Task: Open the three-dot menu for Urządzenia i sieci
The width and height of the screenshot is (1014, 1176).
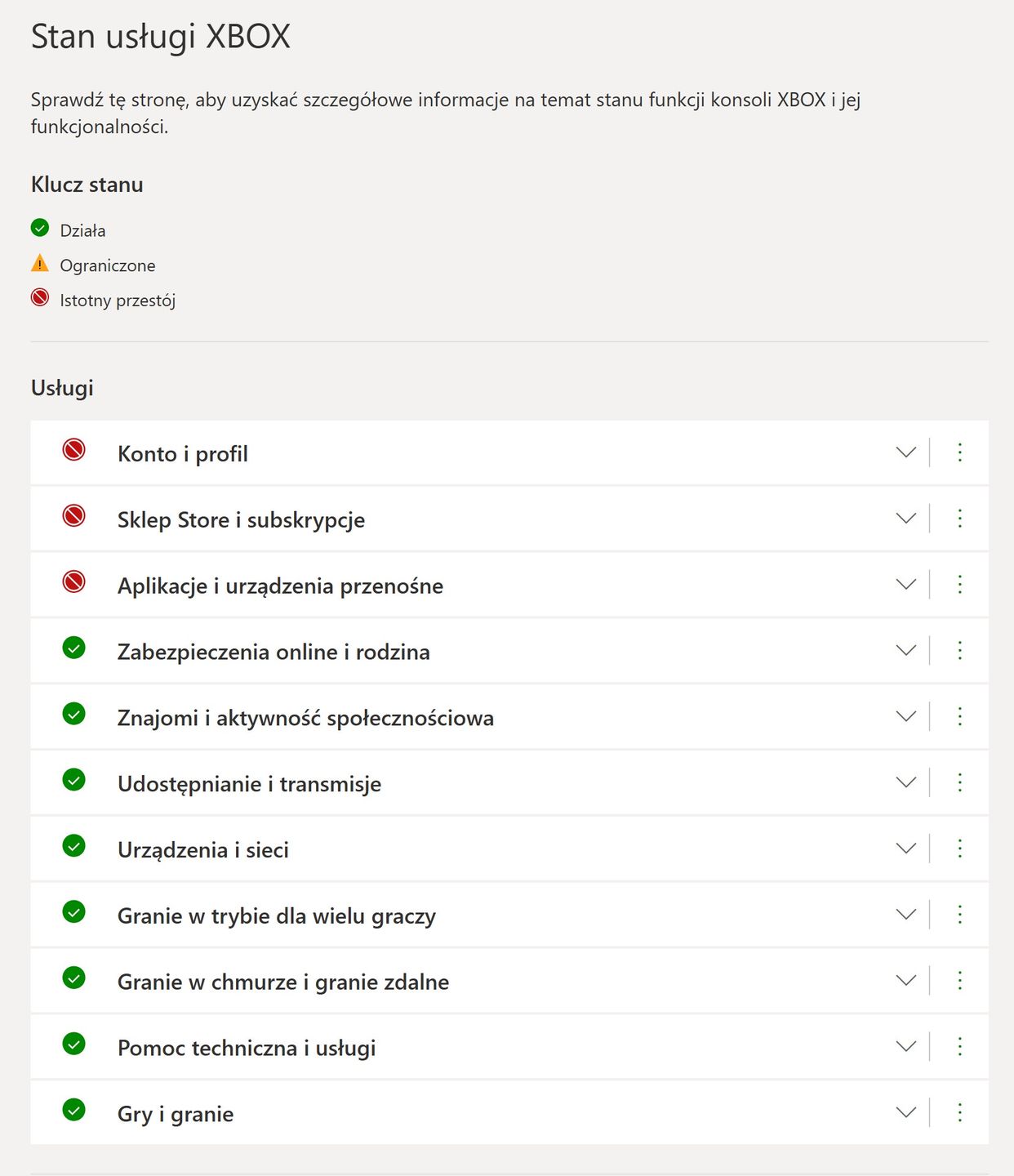Action: coord(960,849)
